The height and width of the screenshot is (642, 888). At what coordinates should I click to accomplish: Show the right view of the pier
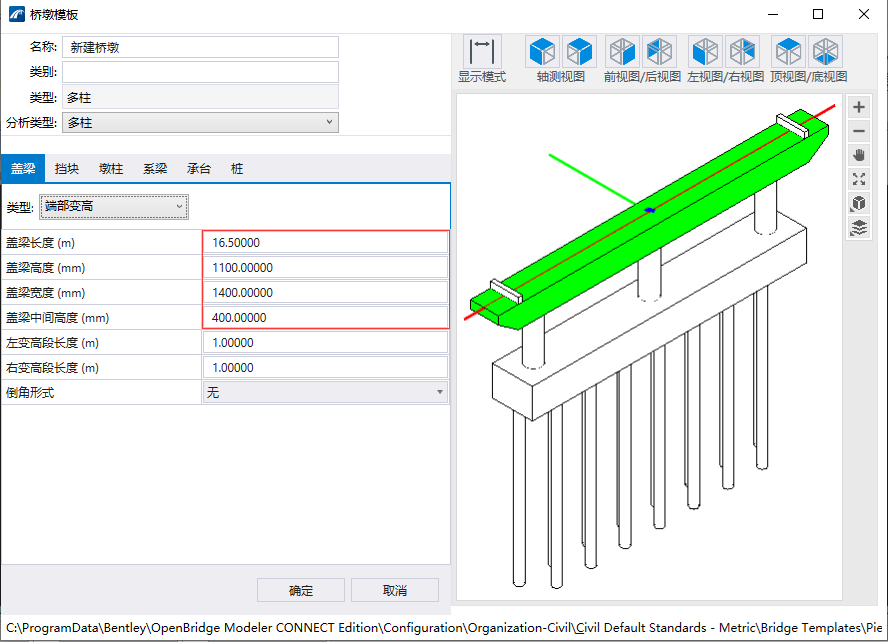[x=742, y=51]
